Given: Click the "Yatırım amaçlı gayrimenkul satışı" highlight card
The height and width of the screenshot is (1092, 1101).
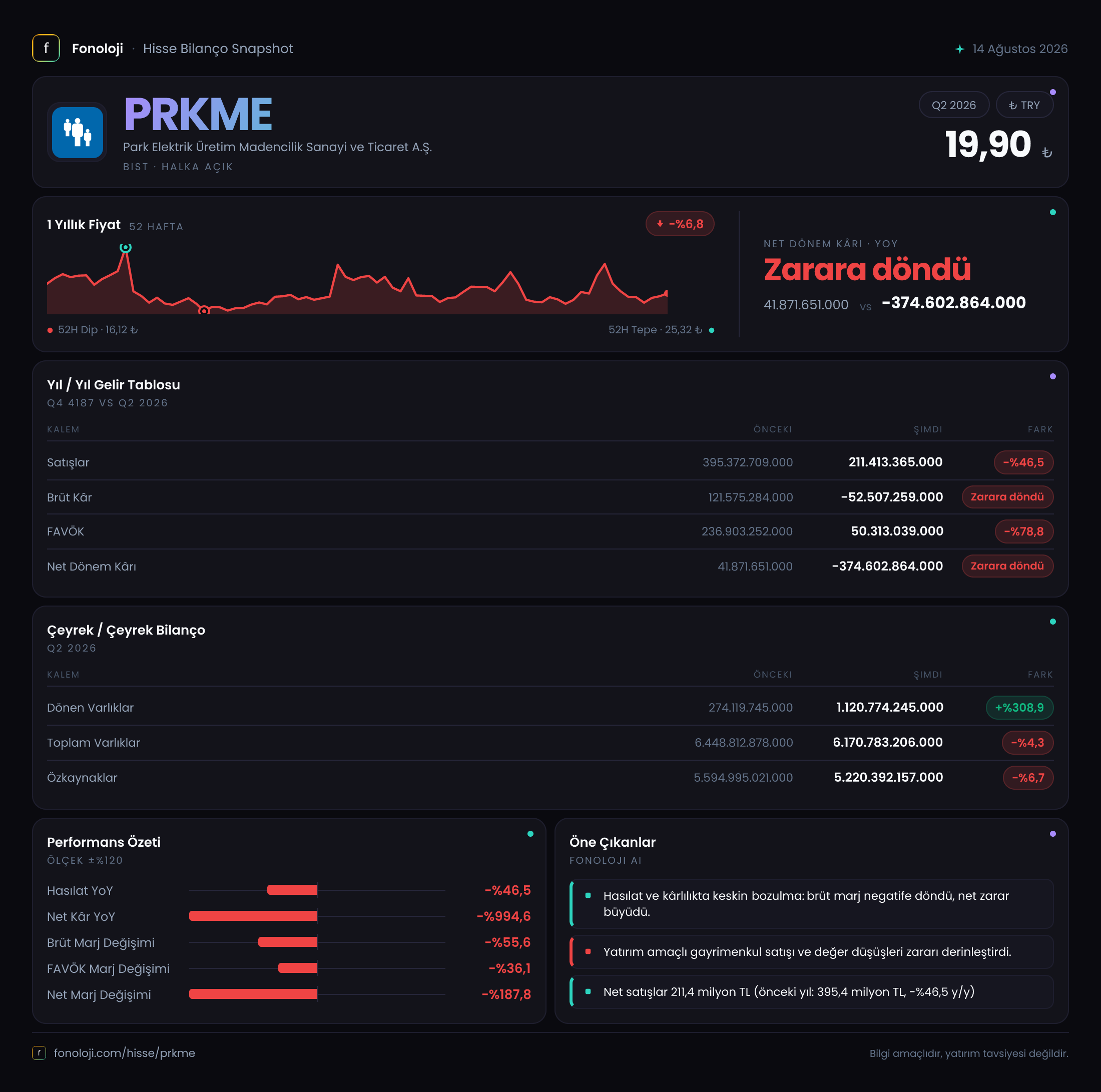Looking at the screenshot, I should [x=811, y=952].
